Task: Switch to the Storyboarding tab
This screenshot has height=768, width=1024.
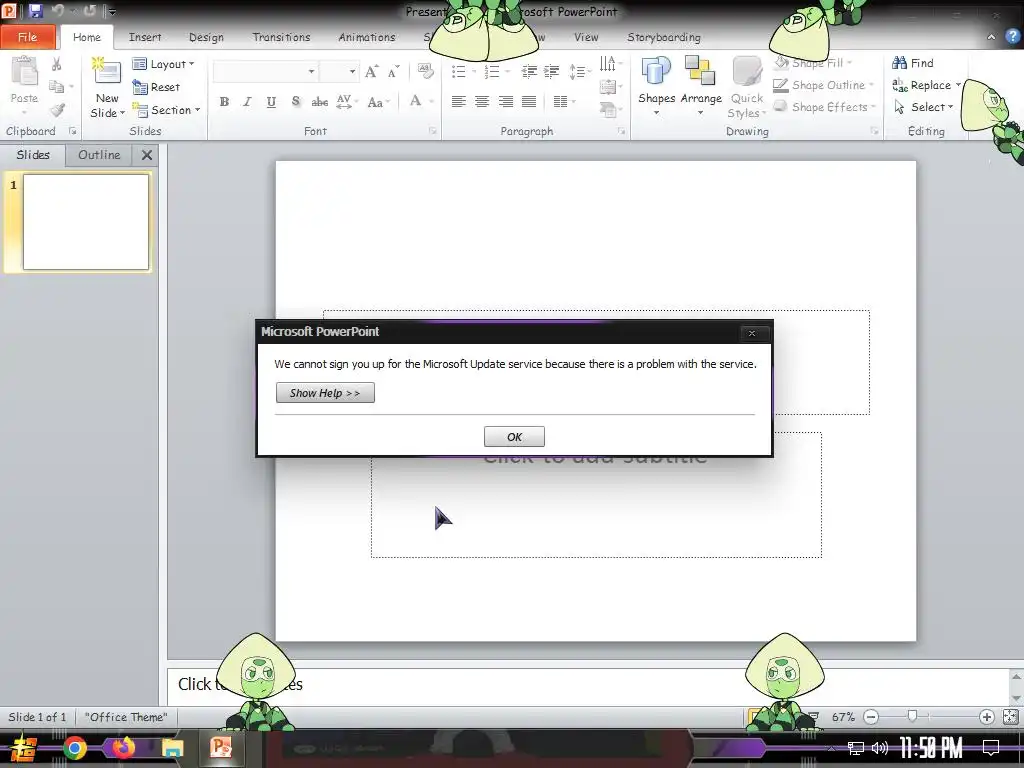Action: click(x=664, y=37)
